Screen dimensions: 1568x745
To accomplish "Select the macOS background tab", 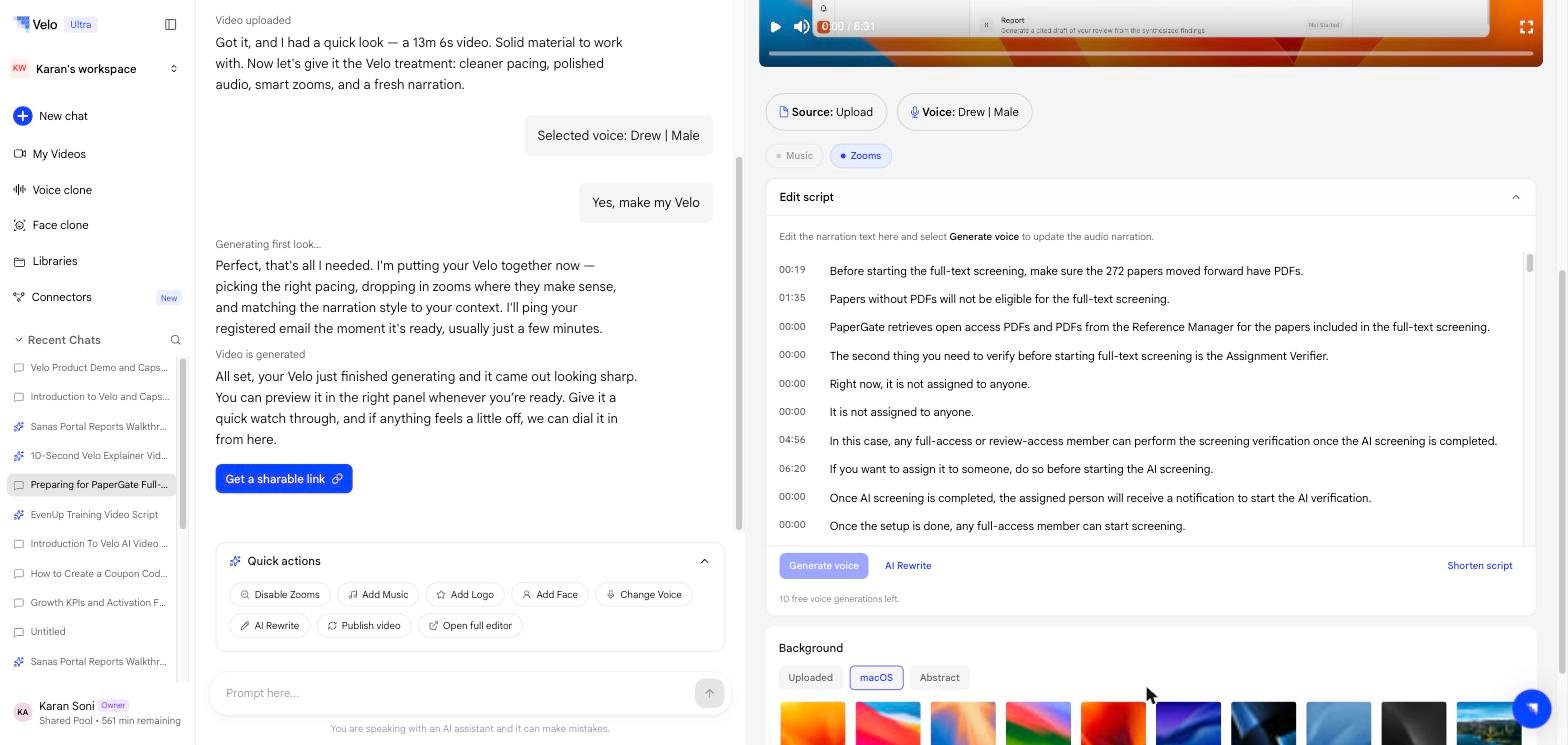I will click(876, 678).
